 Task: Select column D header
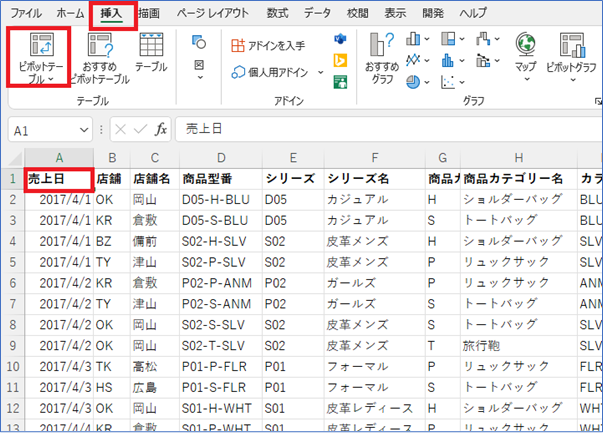coord(219,157)
